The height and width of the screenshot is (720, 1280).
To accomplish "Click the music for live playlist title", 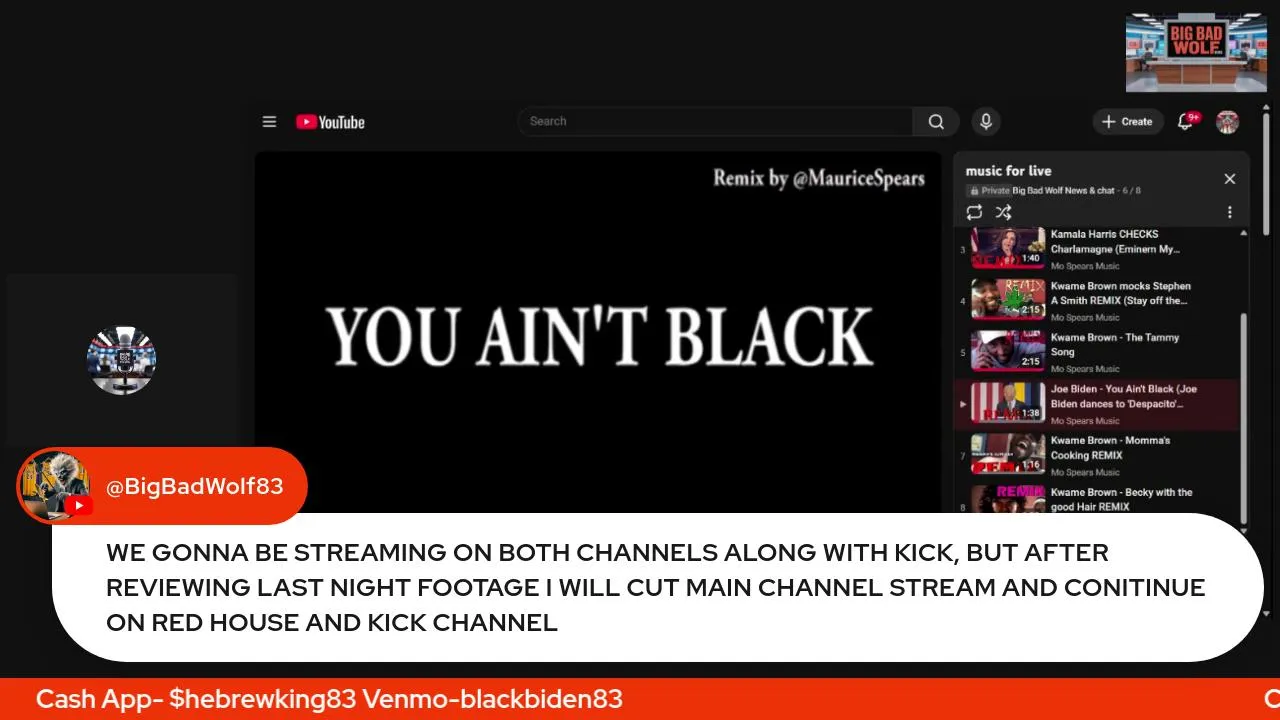I will (x=1008, y=171).
